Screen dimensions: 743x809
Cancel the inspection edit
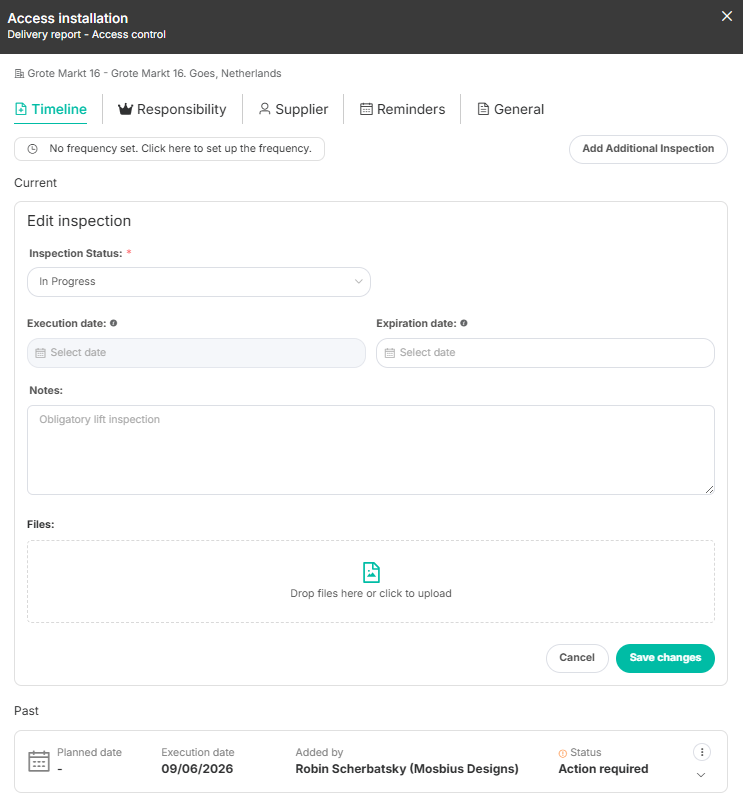tap(577, 658)
